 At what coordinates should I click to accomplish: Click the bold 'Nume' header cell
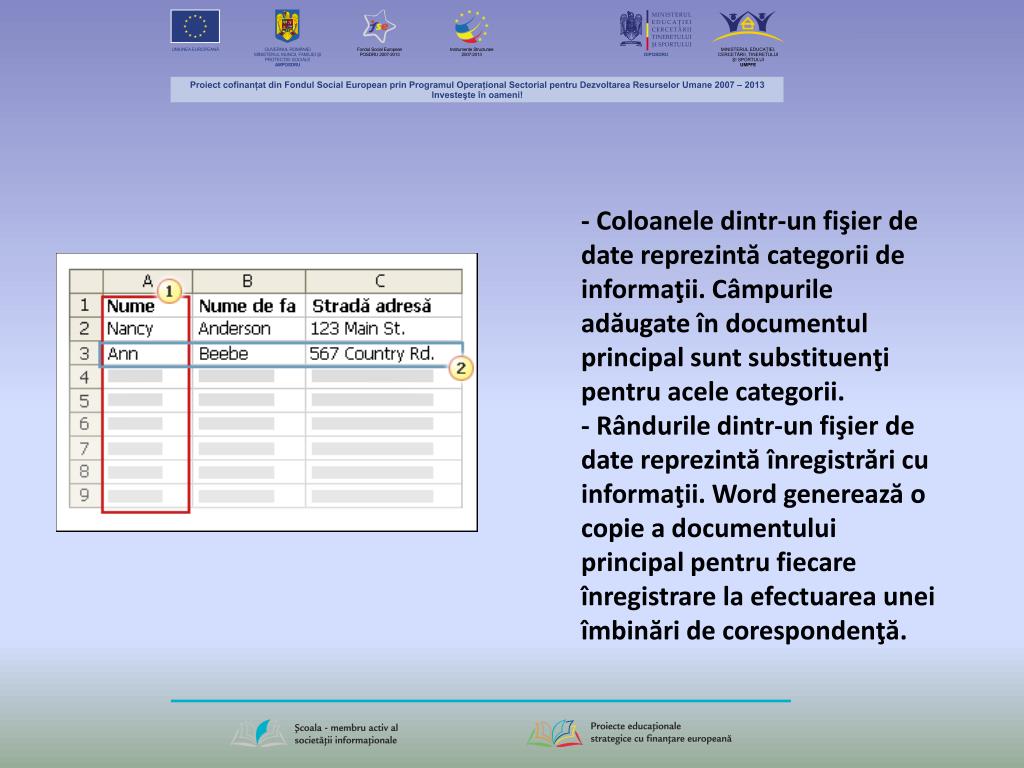(x=148, y=305)
